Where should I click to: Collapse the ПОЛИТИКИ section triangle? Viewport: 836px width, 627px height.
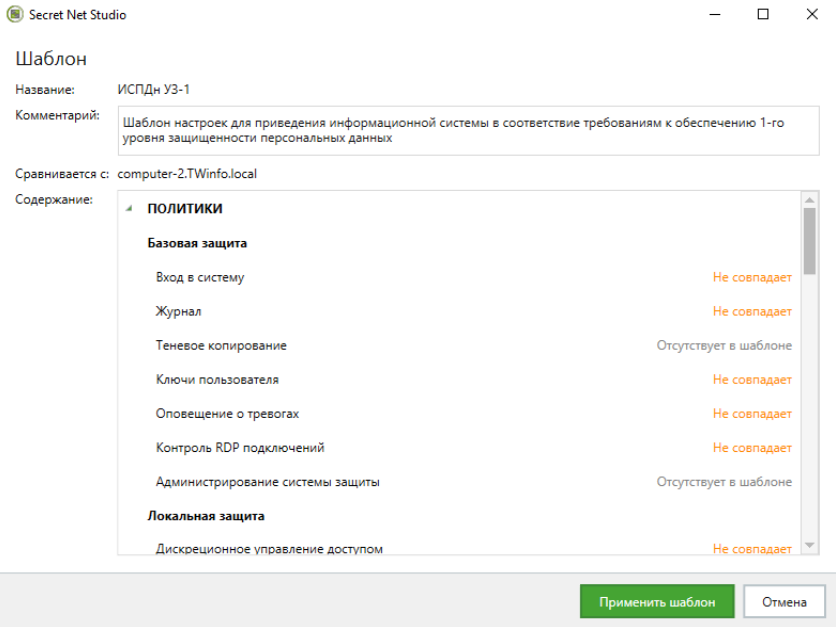click(x=129, y=208)
